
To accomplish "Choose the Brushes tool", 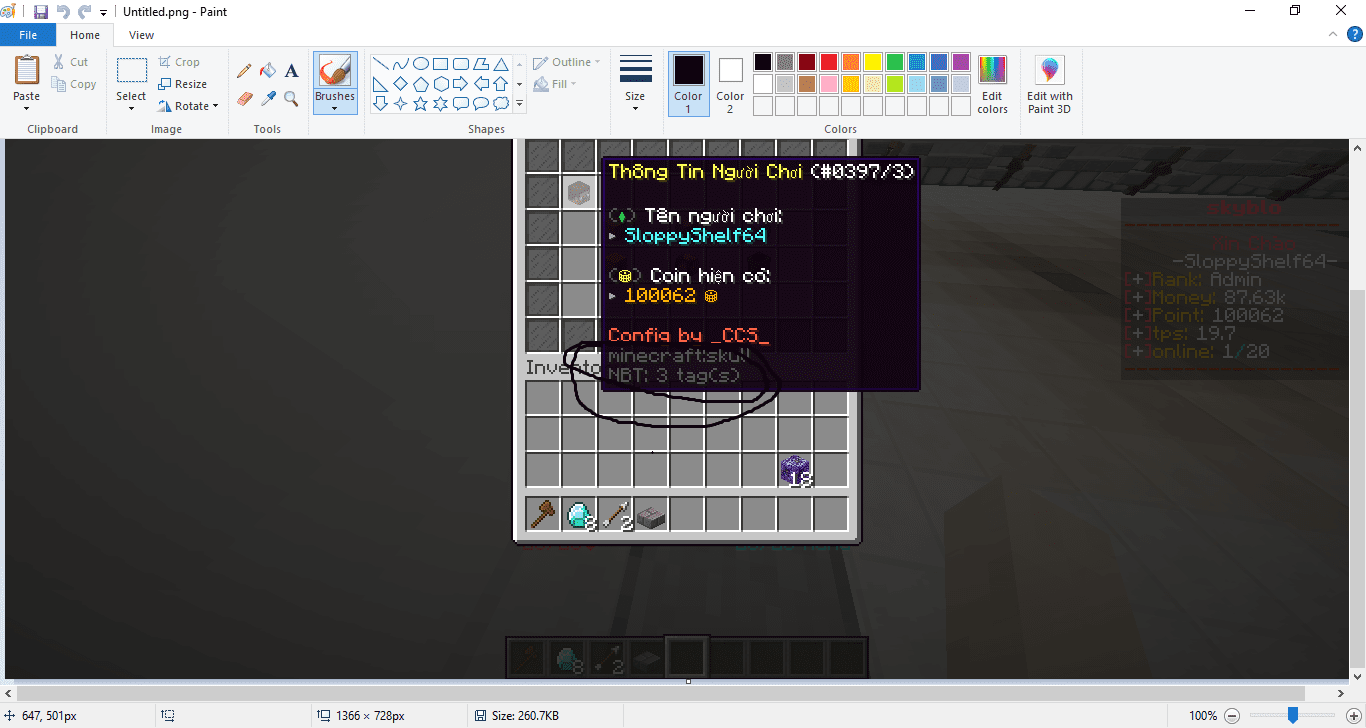I will click(x=335, y=70).
